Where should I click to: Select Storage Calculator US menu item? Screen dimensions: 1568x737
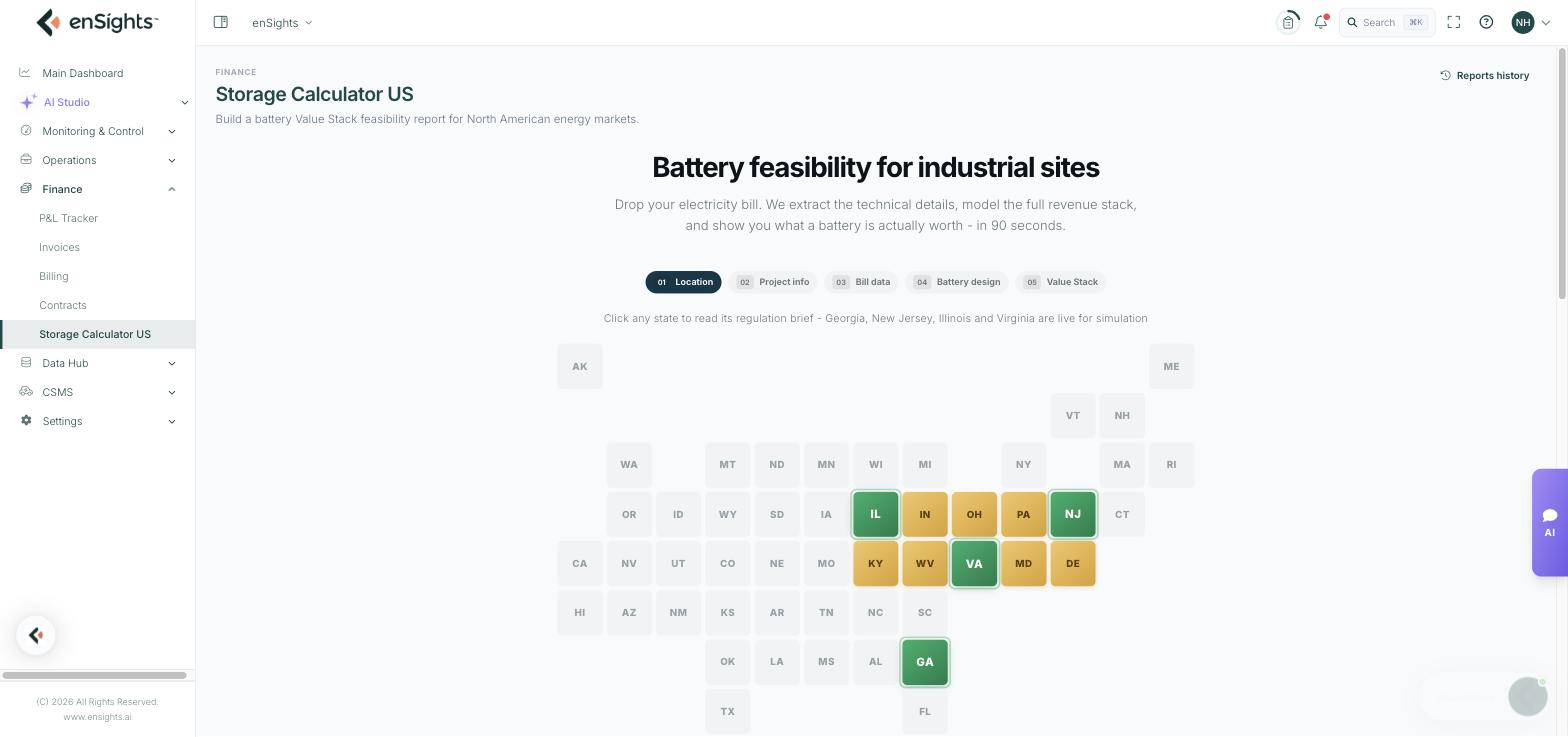click(x=98, y=334)
